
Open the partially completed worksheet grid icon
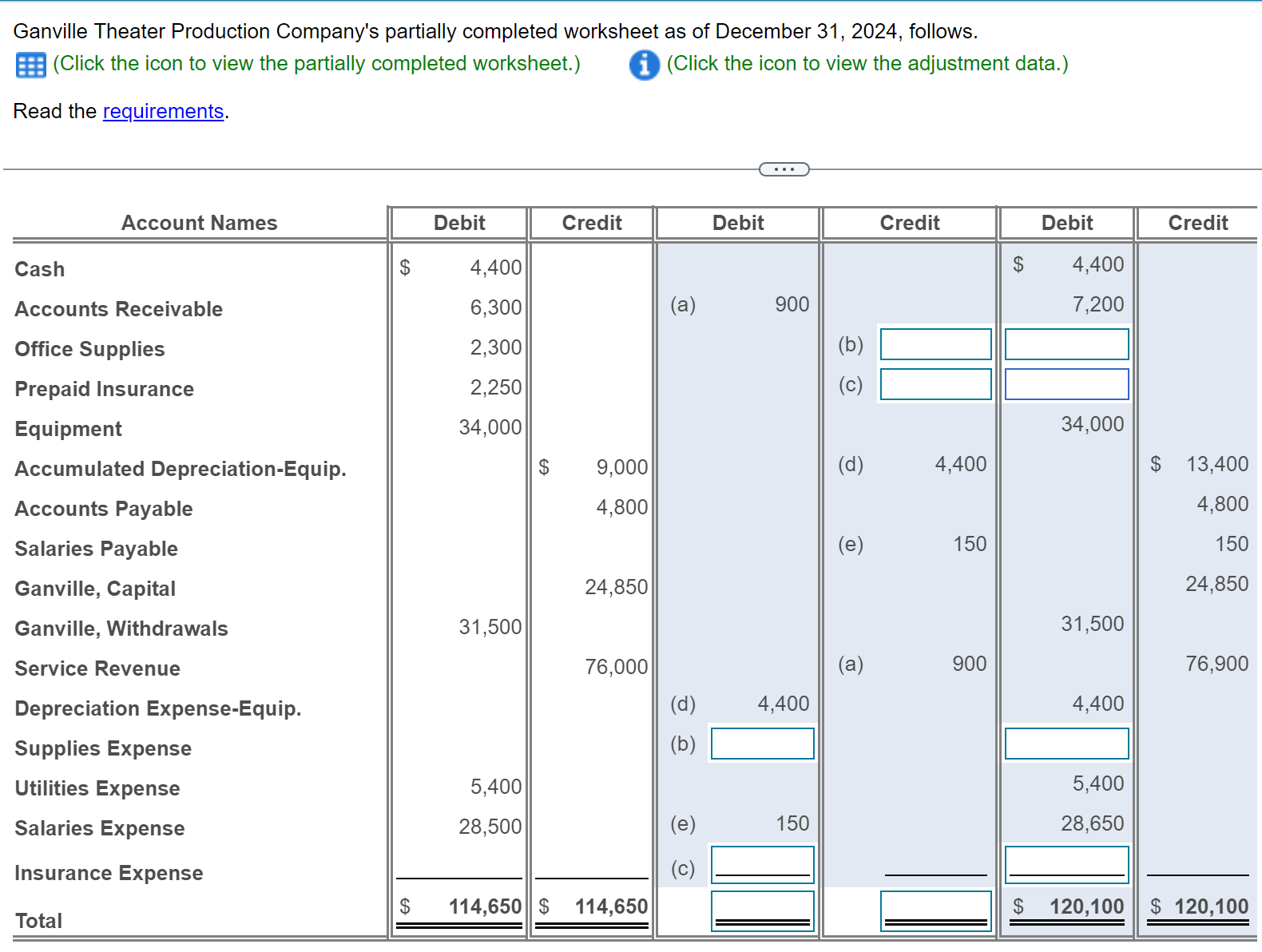[x=31, y=65]
